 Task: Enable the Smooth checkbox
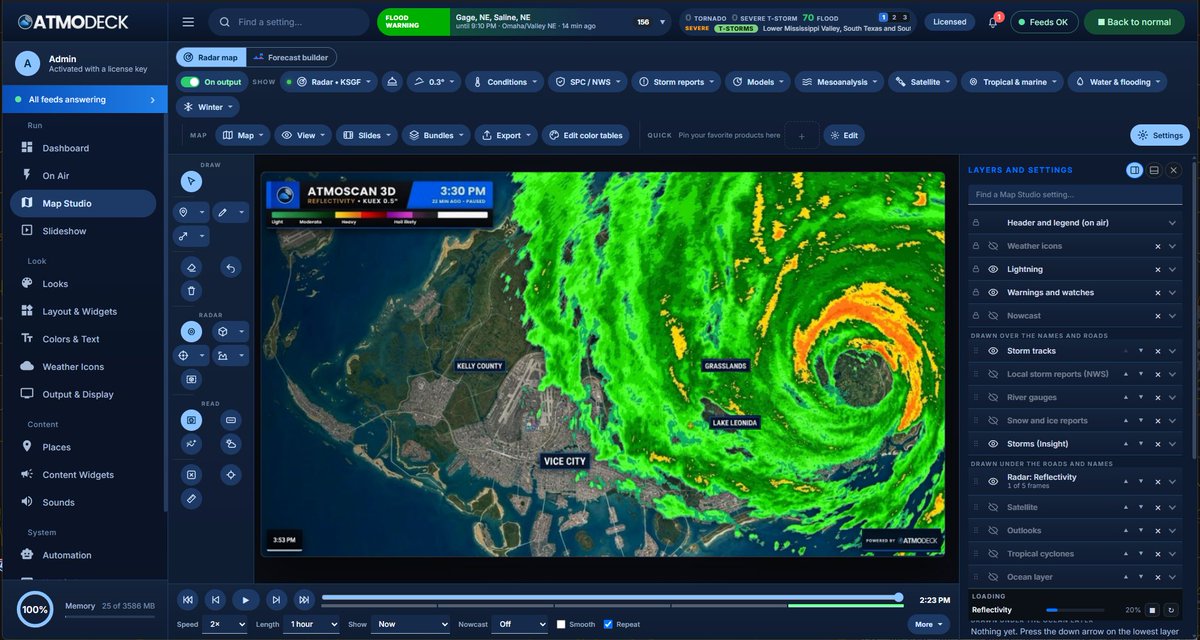561,624
